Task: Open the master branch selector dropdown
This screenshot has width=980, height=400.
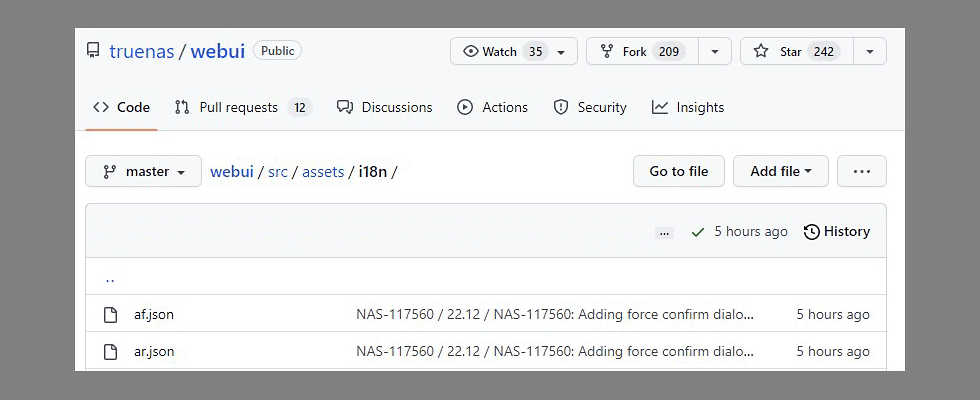Action: point(143,171)
